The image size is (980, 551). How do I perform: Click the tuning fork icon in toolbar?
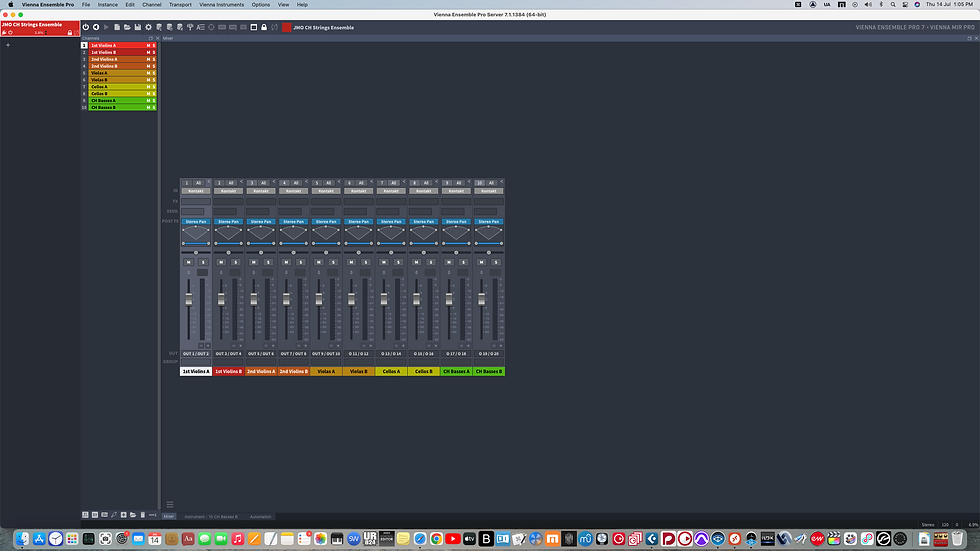click(190, 27)
